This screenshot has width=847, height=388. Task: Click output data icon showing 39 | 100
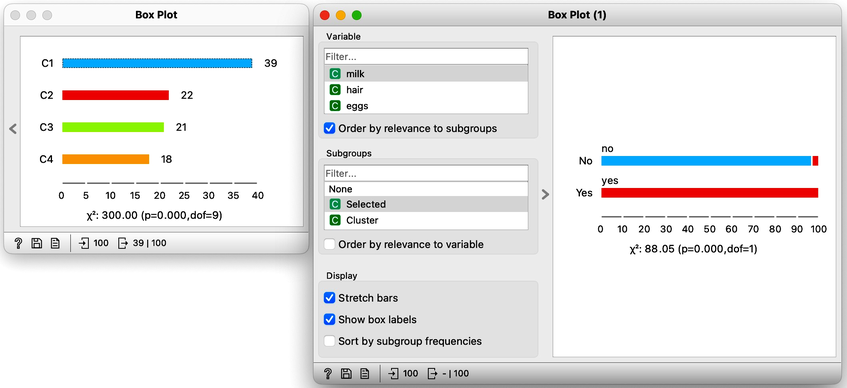coord(123,243)
